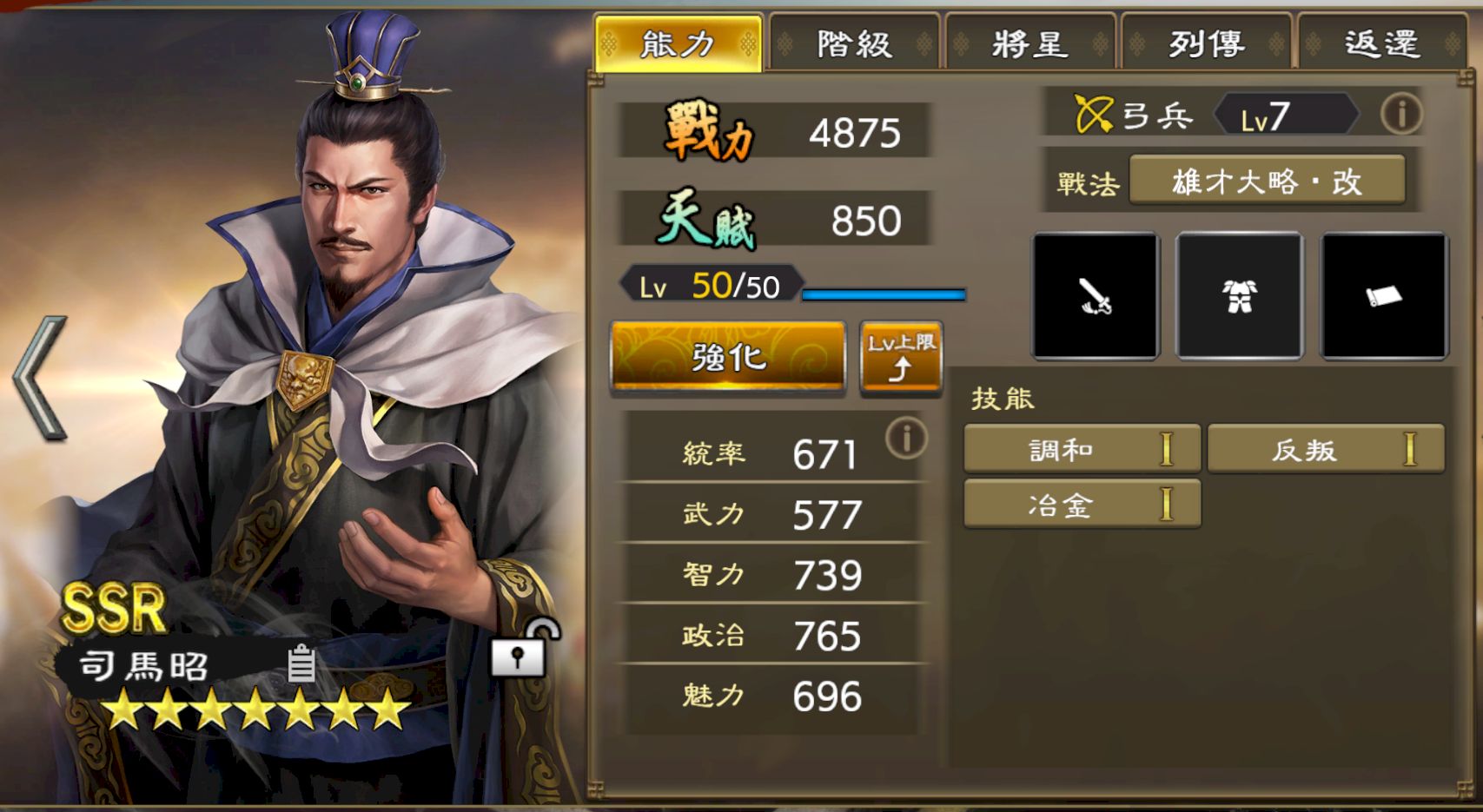Screen dimensions: 1483x812
Task: Go to previous general with left arrow
Action: click(41, 378)
